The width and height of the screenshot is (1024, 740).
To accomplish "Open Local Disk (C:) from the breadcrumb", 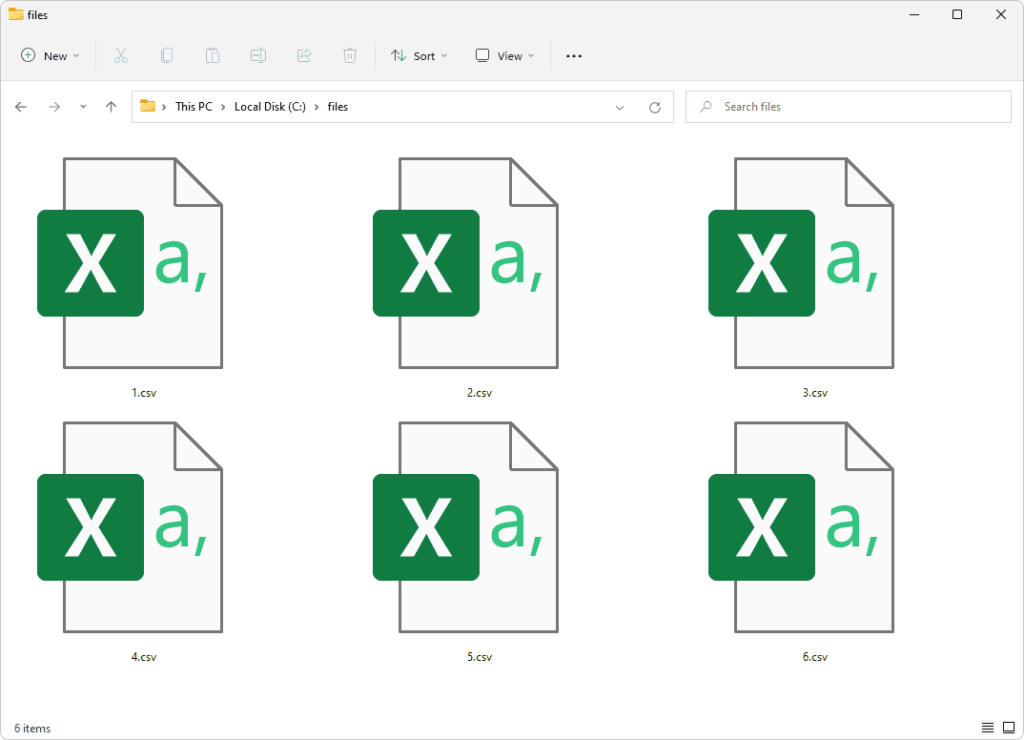I will click(270, 106).
